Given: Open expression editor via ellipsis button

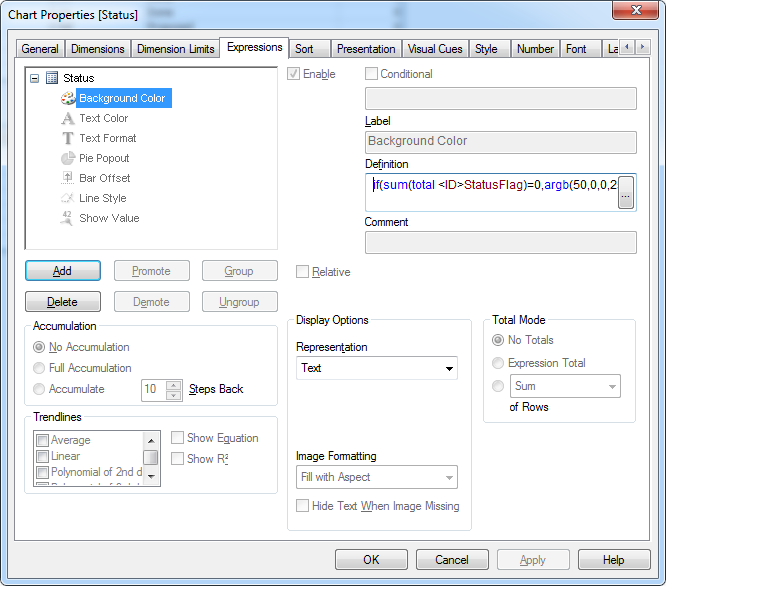Looking at the screenshot, I should pos(625,192).
